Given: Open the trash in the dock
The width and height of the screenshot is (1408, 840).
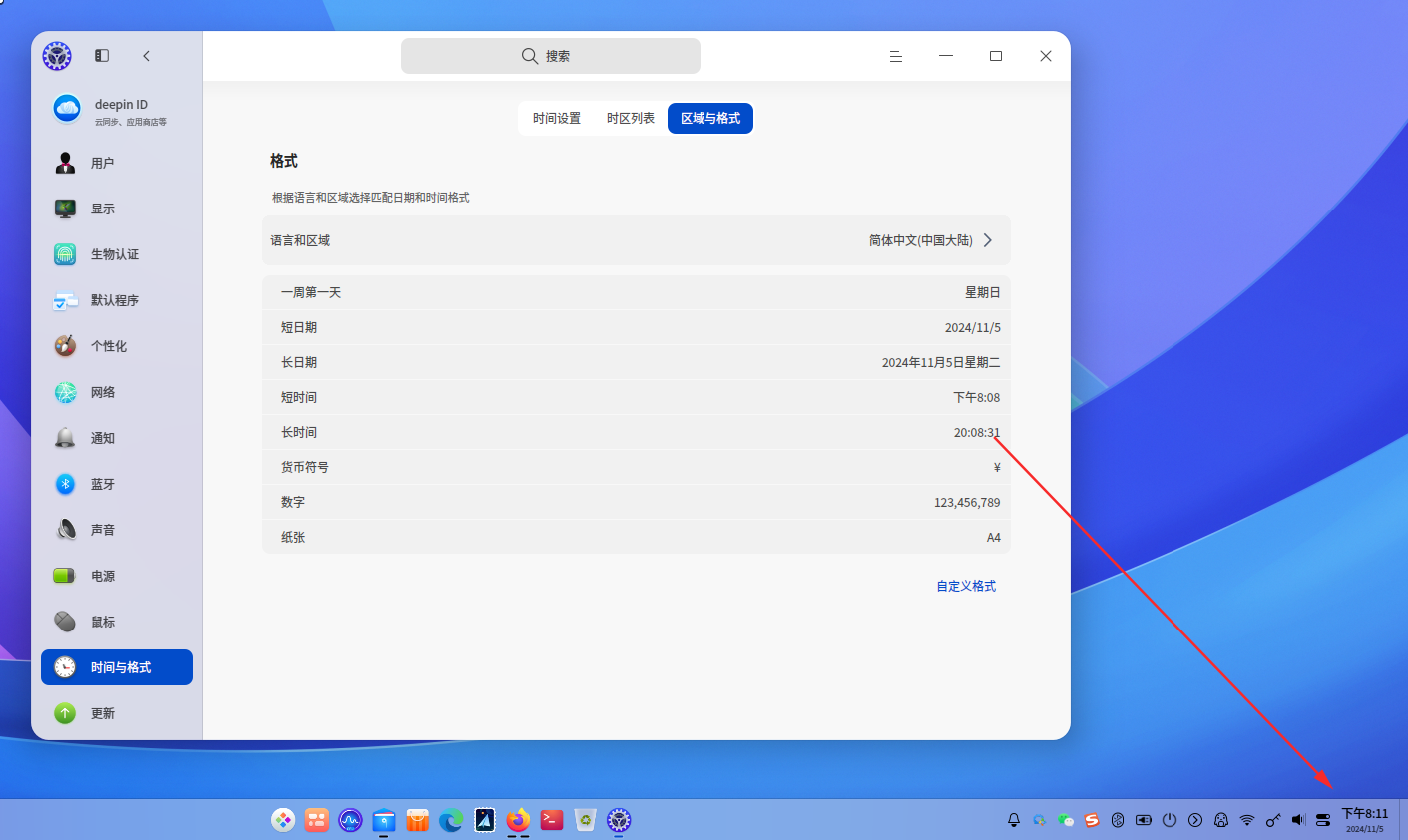Looking at the screenshot, I should (586, 820).
